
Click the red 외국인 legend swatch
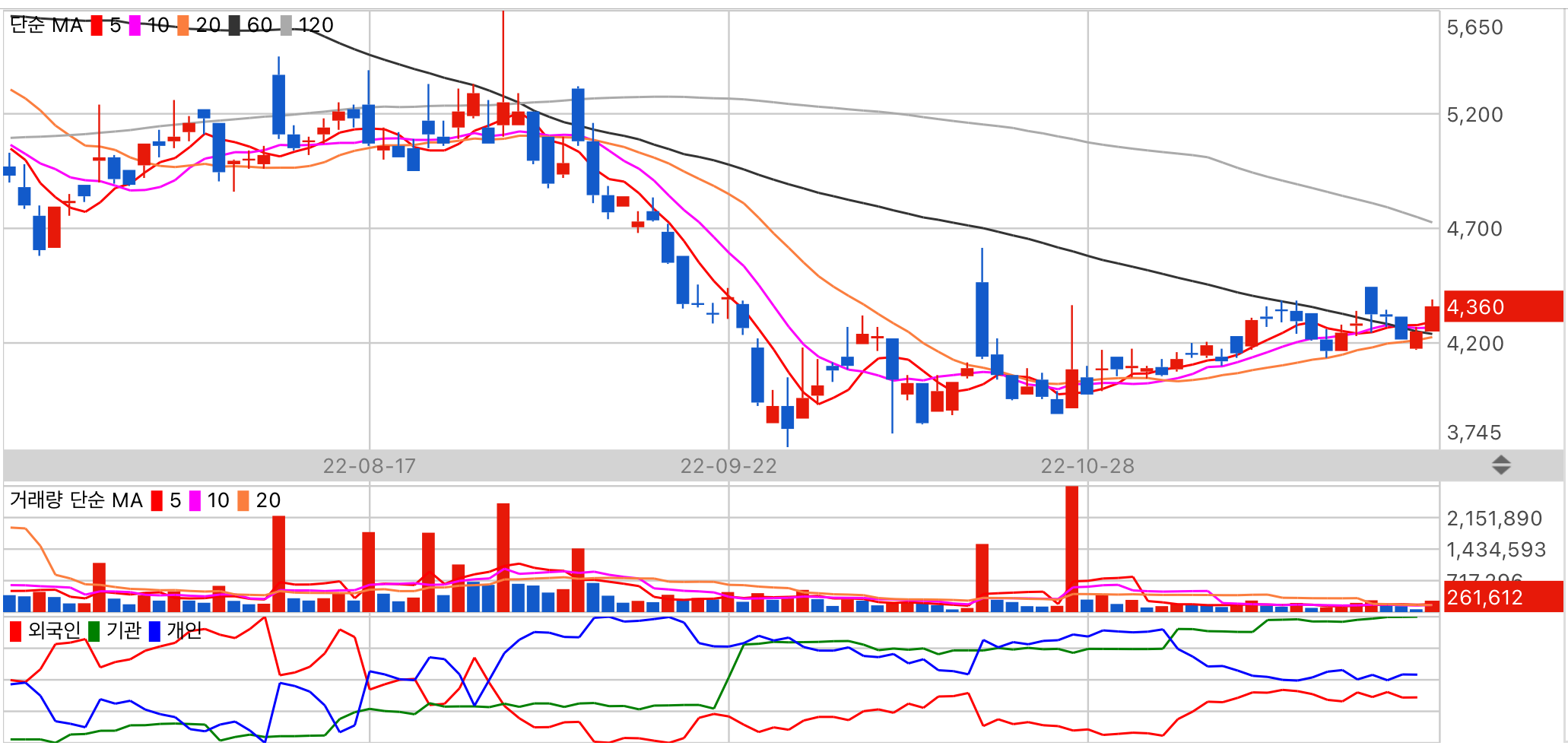[15, 631]
